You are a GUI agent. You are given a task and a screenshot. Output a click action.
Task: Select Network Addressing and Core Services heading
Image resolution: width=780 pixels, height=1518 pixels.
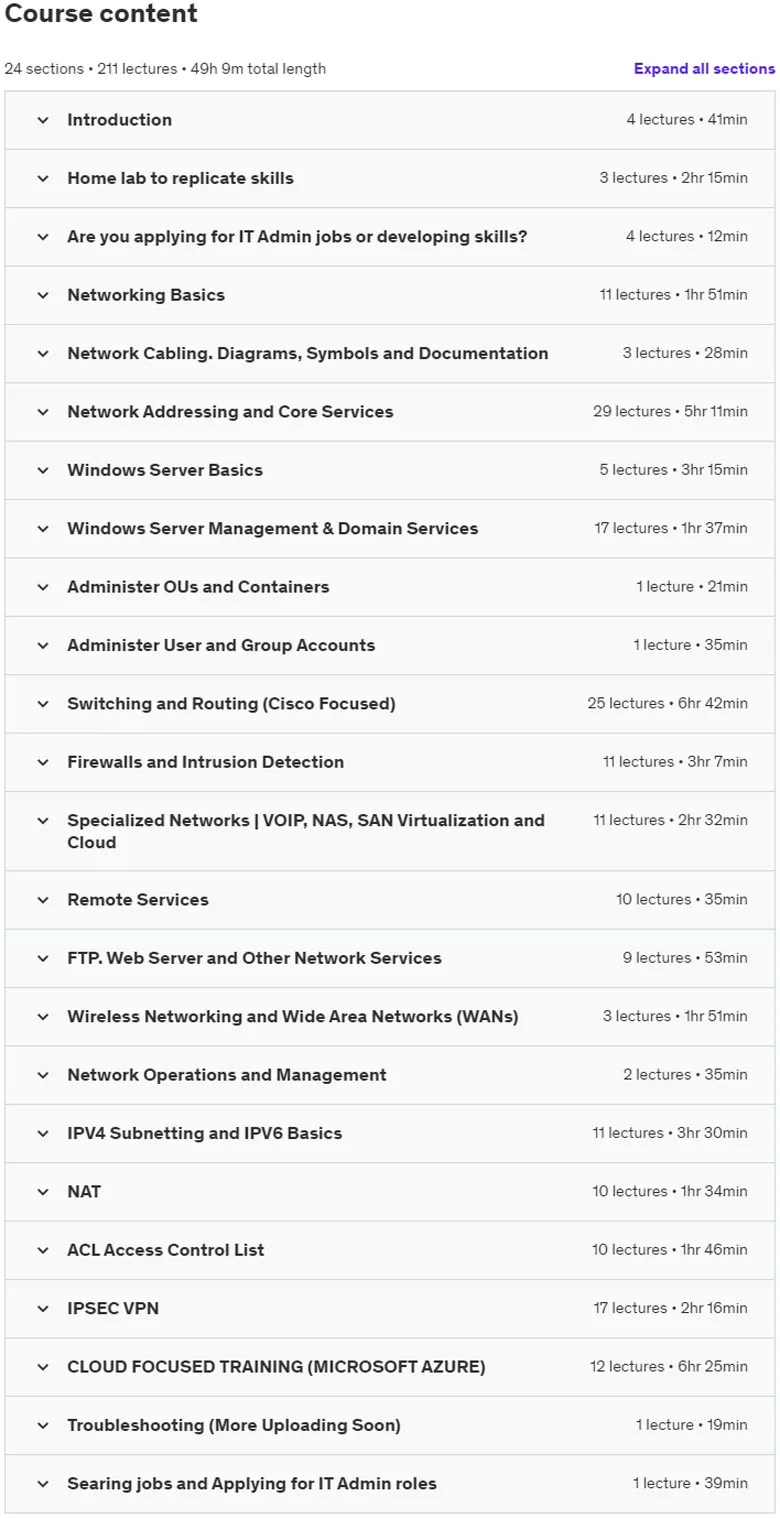(230, 412)
